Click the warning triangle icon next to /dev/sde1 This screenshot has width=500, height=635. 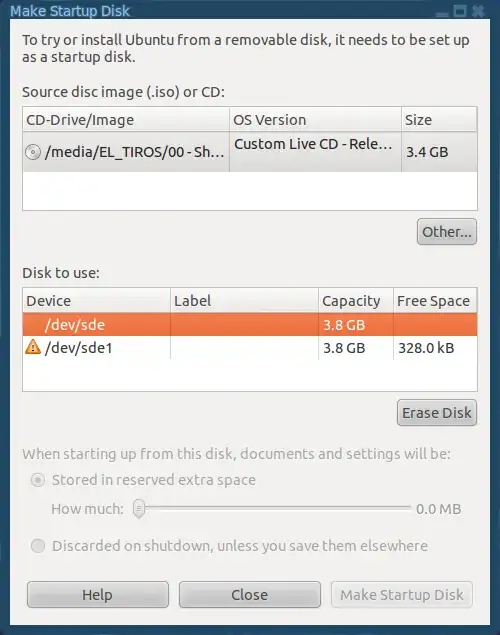coord(33,347)
